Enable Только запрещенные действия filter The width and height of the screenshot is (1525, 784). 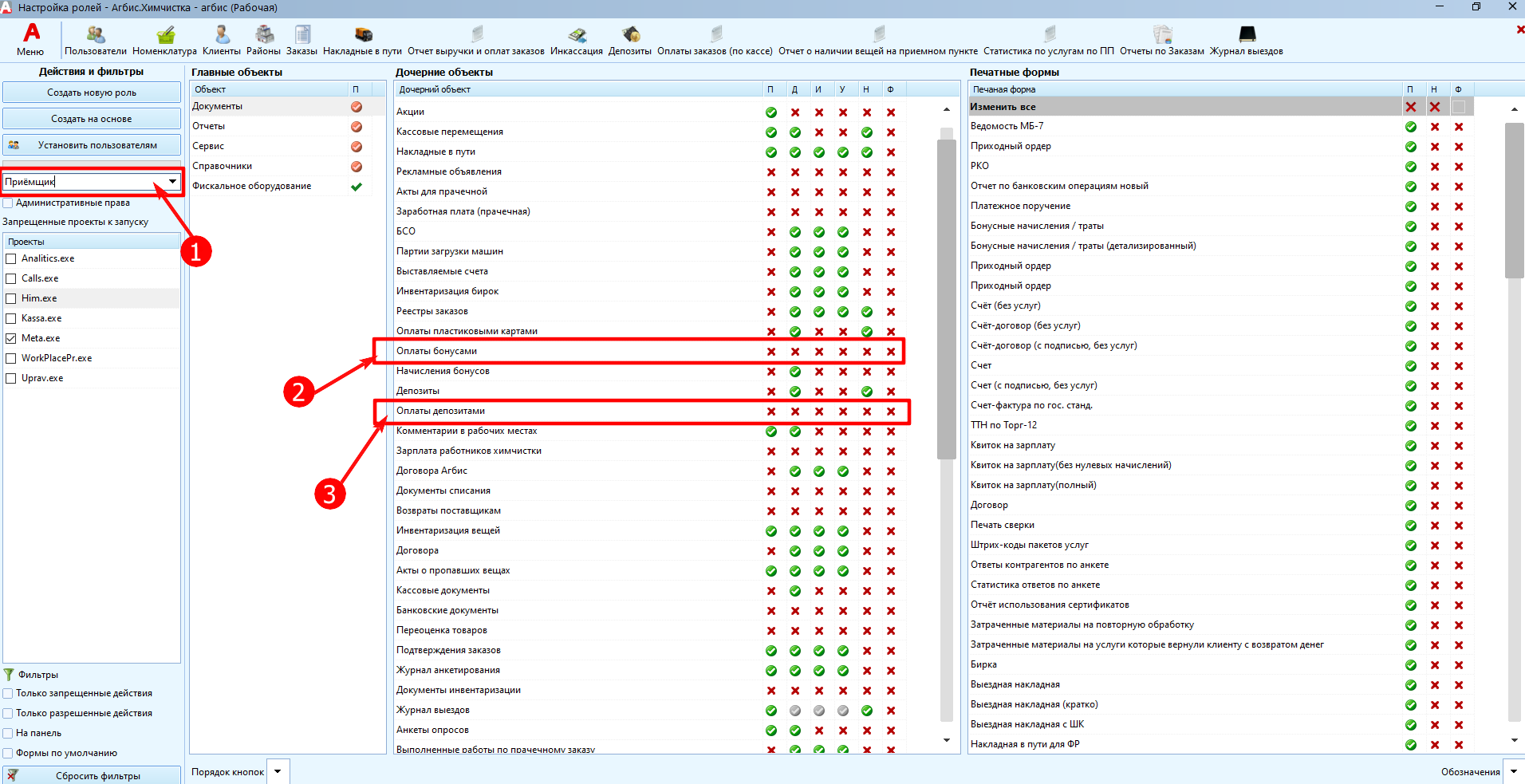coord(8,693)
